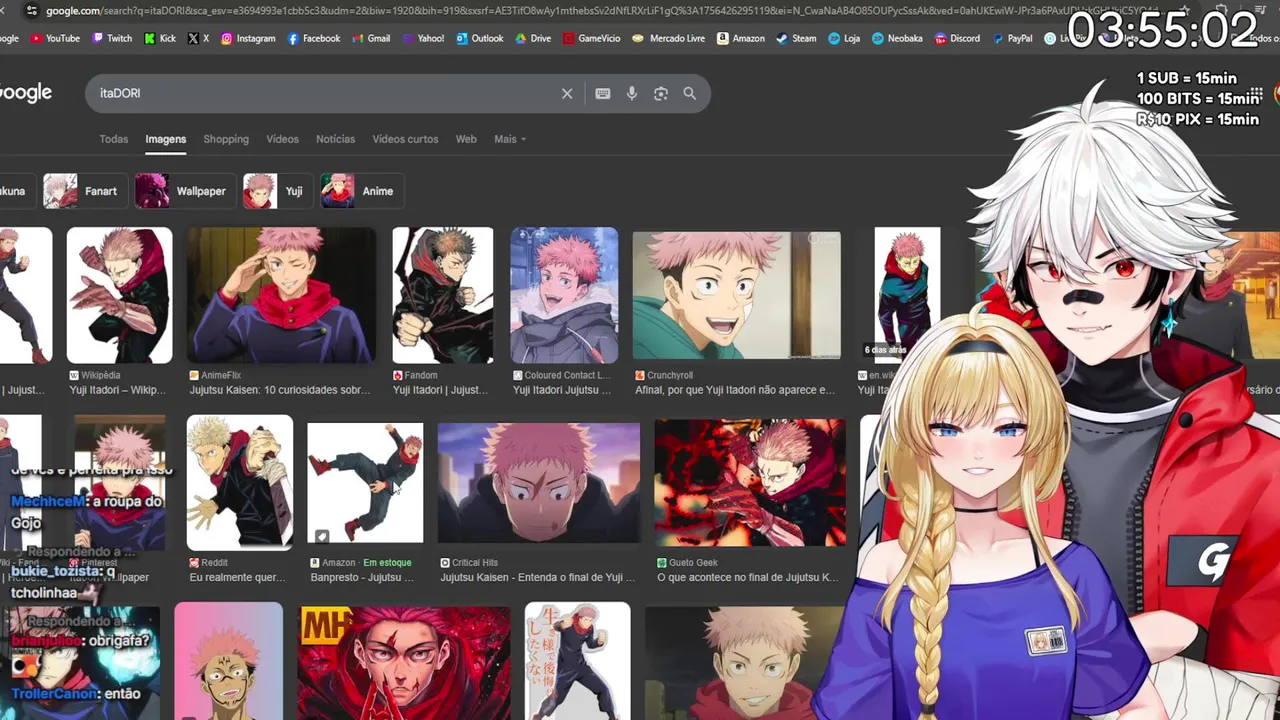Open the Steam bookmark
1280x720 pixels.
pyautogui.click(x=796, y=38)
